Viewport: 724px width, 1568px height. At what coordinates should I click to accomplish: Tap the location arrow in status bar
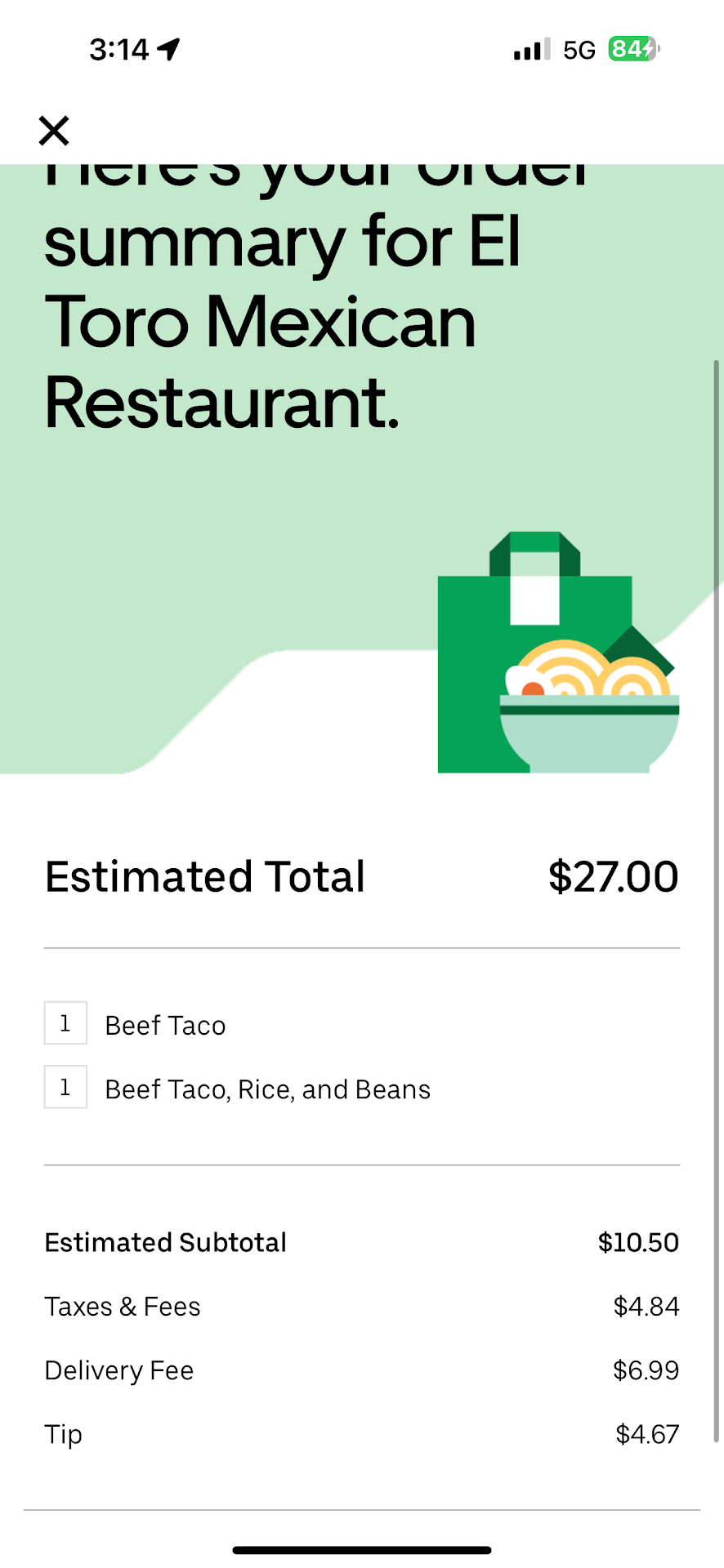click(x=169, y=49)
